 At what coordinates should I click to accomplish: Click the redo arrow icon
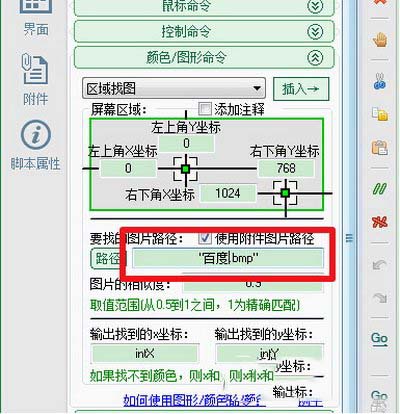(x=379, y=297)
